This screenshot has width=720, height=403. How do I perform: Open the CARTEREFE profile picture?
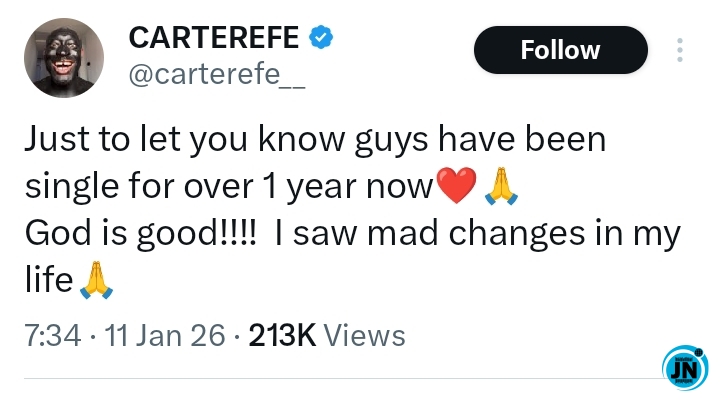click(63, 57)
